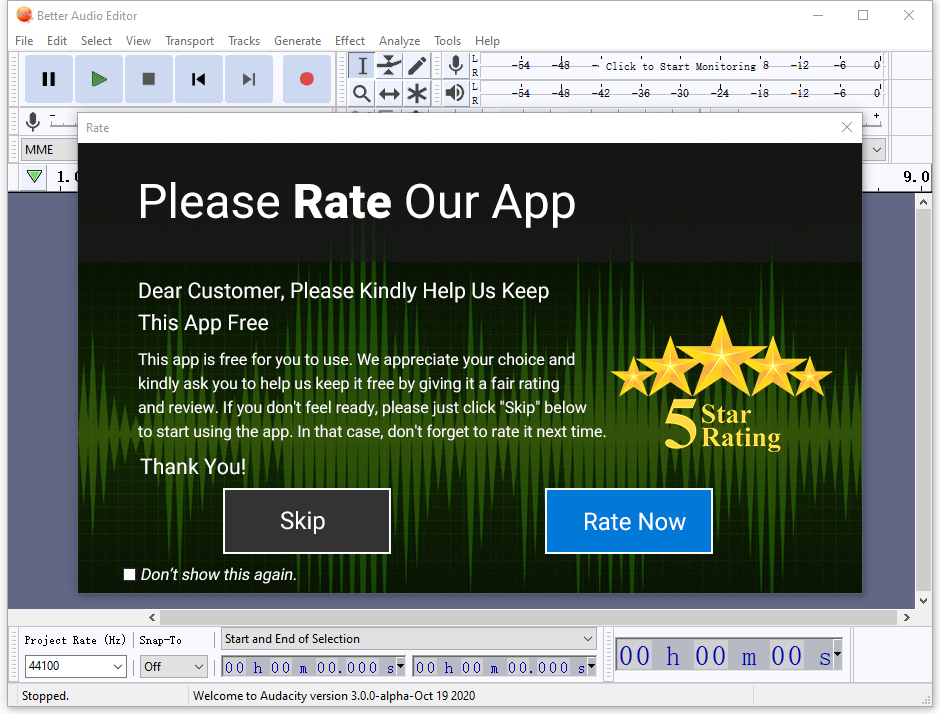This screenshot has height=714, width=940.
Task: Open the Project Rate 44100 dropdown
Action: pos(76,666)
